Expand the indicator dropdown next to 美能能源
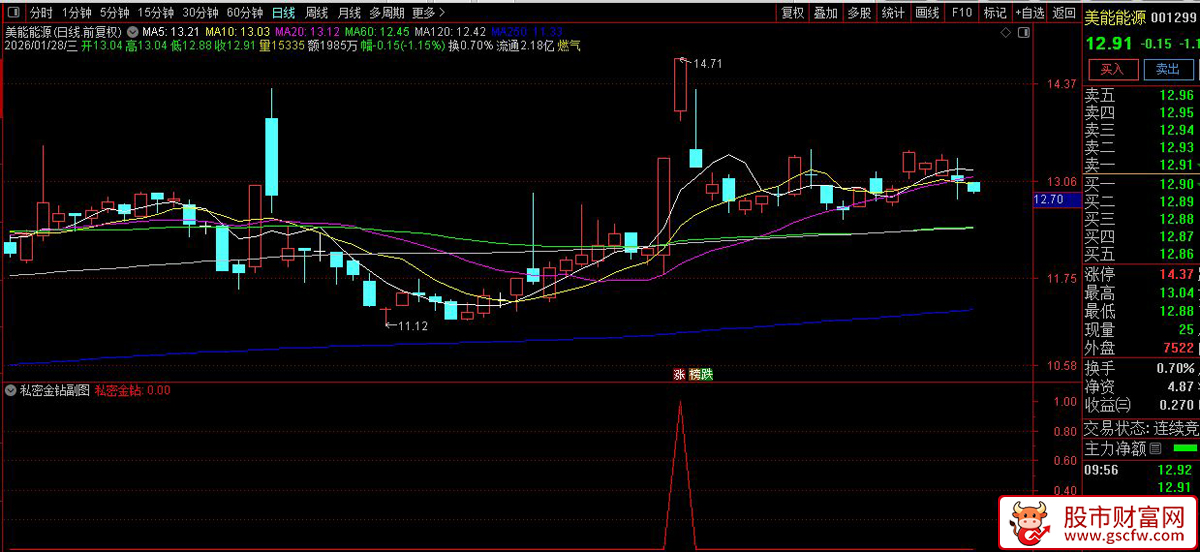Screen dimensions: 1200x552 [133, 31]
